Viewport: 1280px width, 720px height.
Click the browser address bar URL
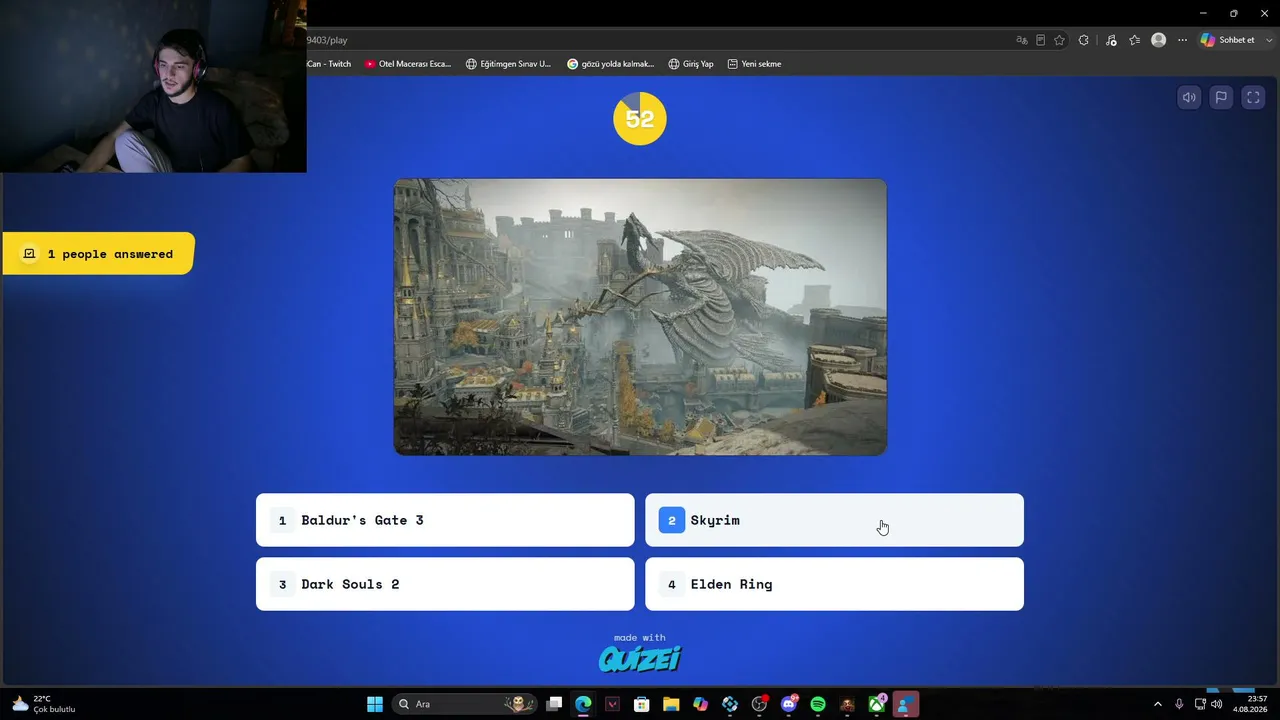point(327,40)
